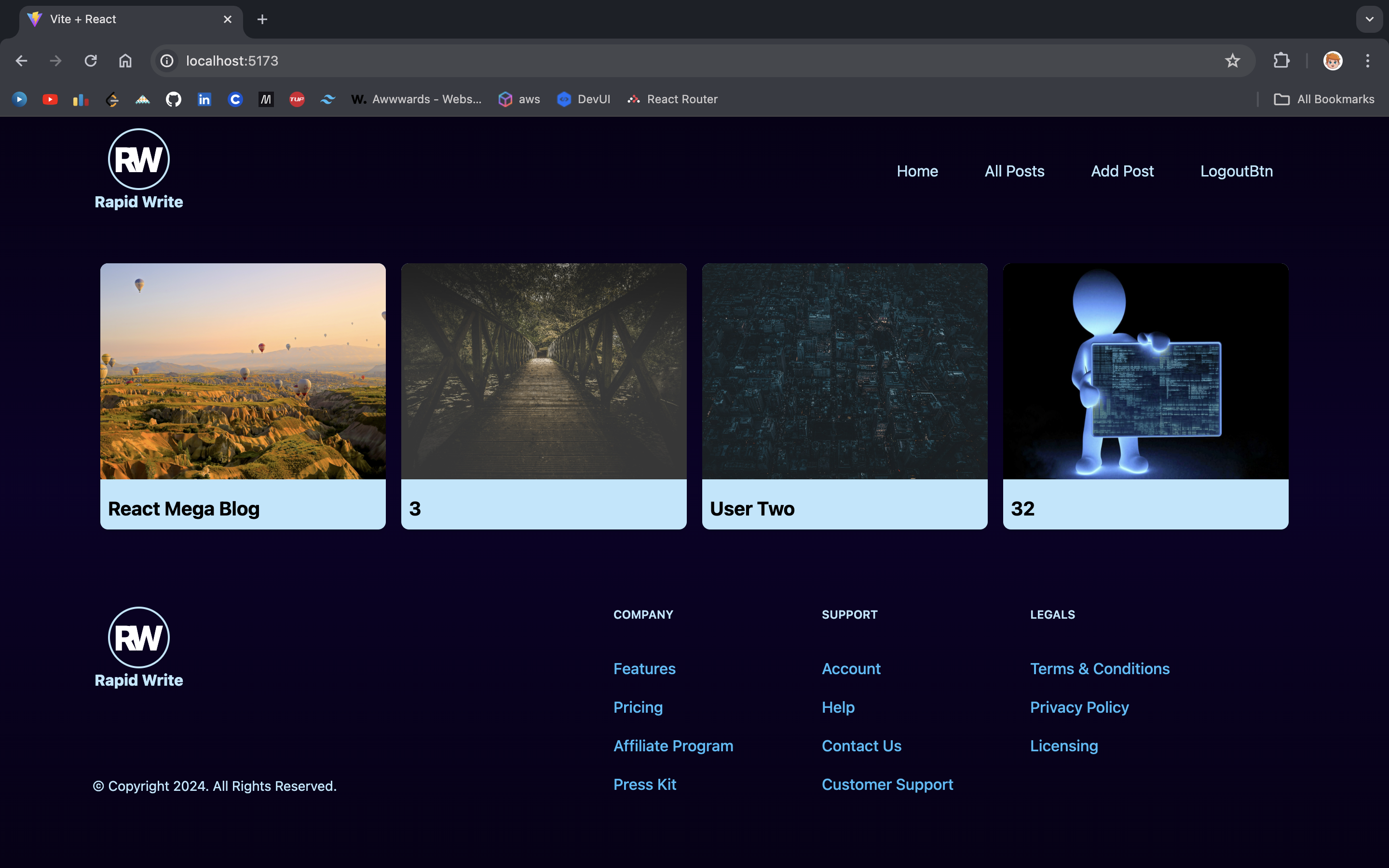
Task: Go to All Posts nav item
Action: (1014, 171)
